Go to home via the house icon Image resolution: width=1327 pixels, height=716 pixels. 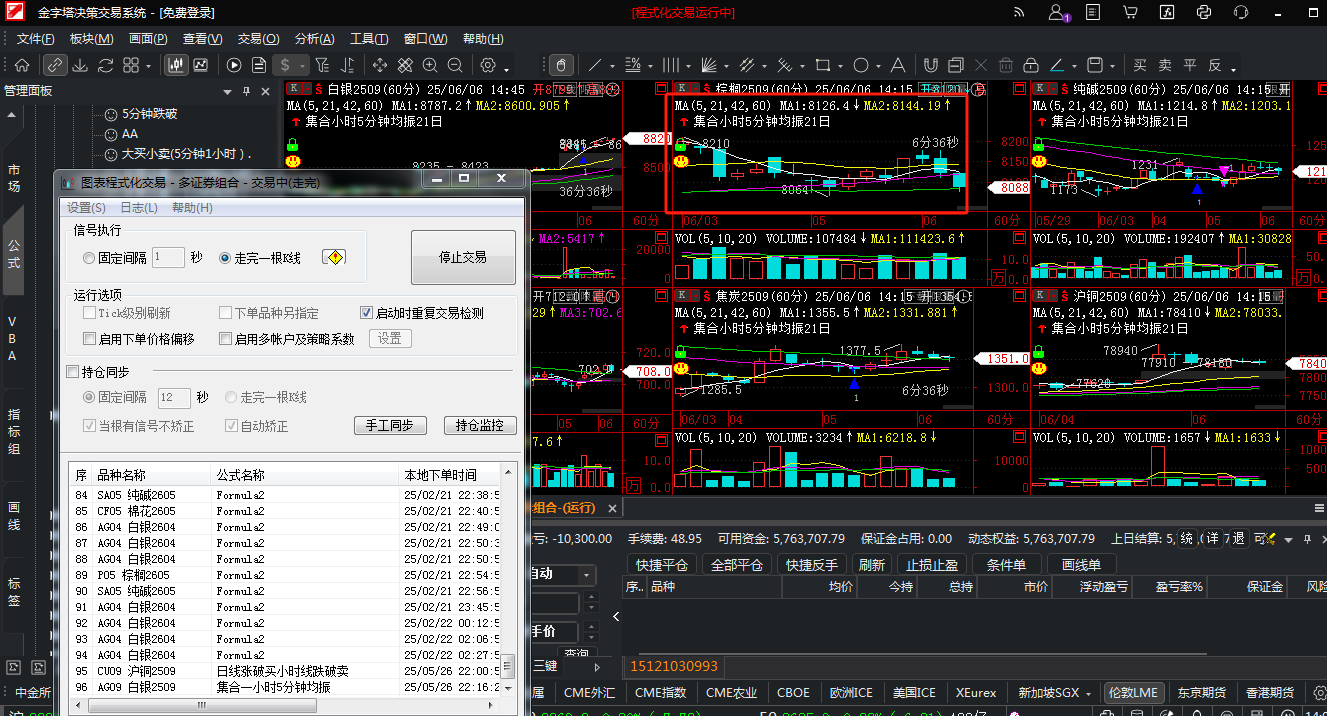[22, 65]
